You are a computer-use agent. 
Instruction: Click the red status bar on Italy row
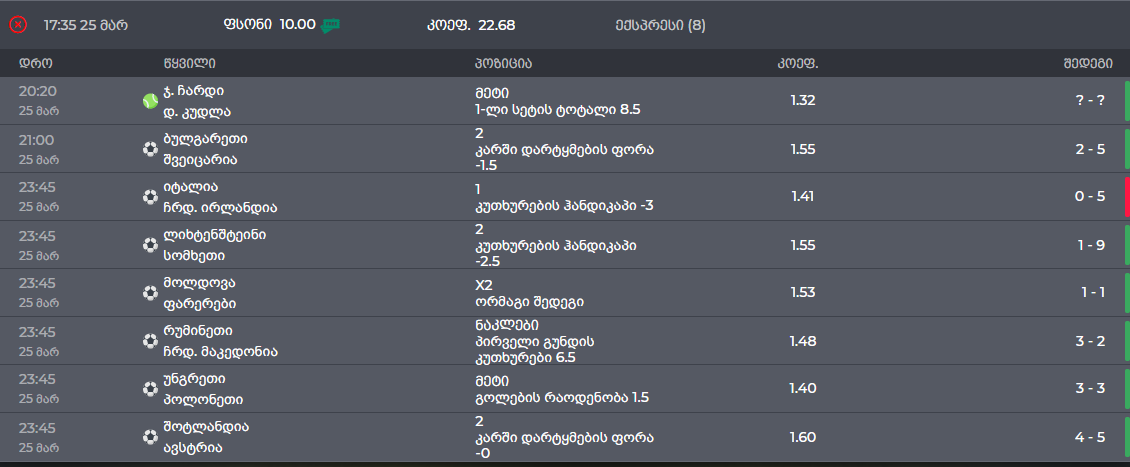[x=1126, y=197]
